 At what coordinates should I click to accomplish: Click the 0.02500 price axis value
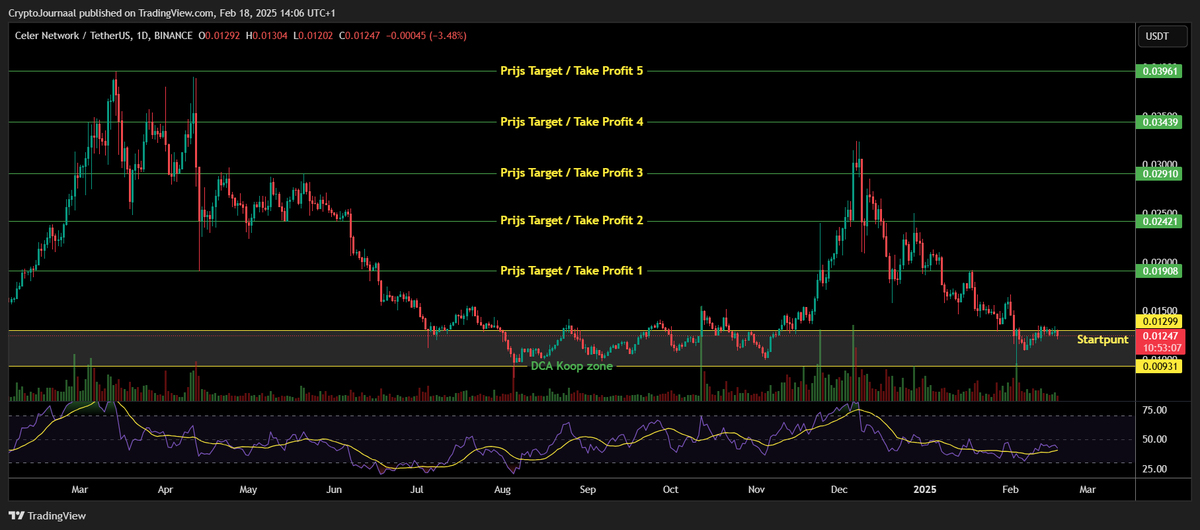pos(1160,212)
